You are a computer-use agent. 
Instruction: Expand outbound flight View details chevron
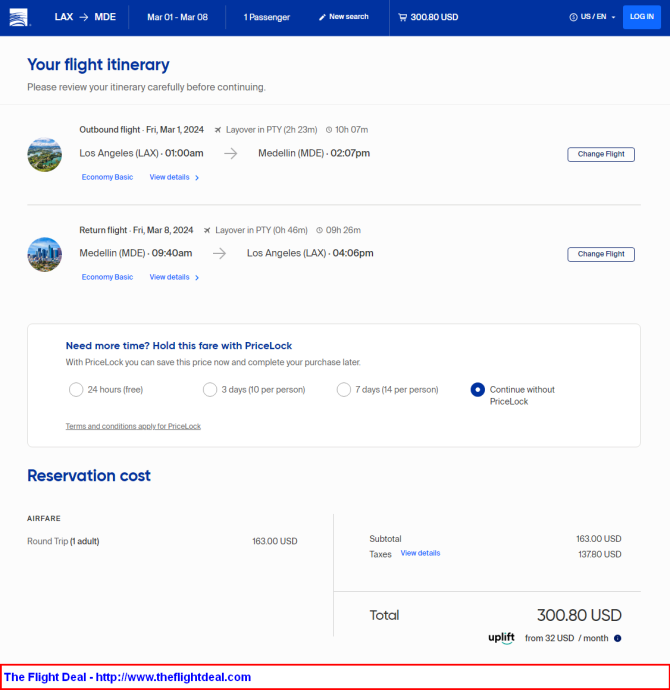[x=197, y=178]
